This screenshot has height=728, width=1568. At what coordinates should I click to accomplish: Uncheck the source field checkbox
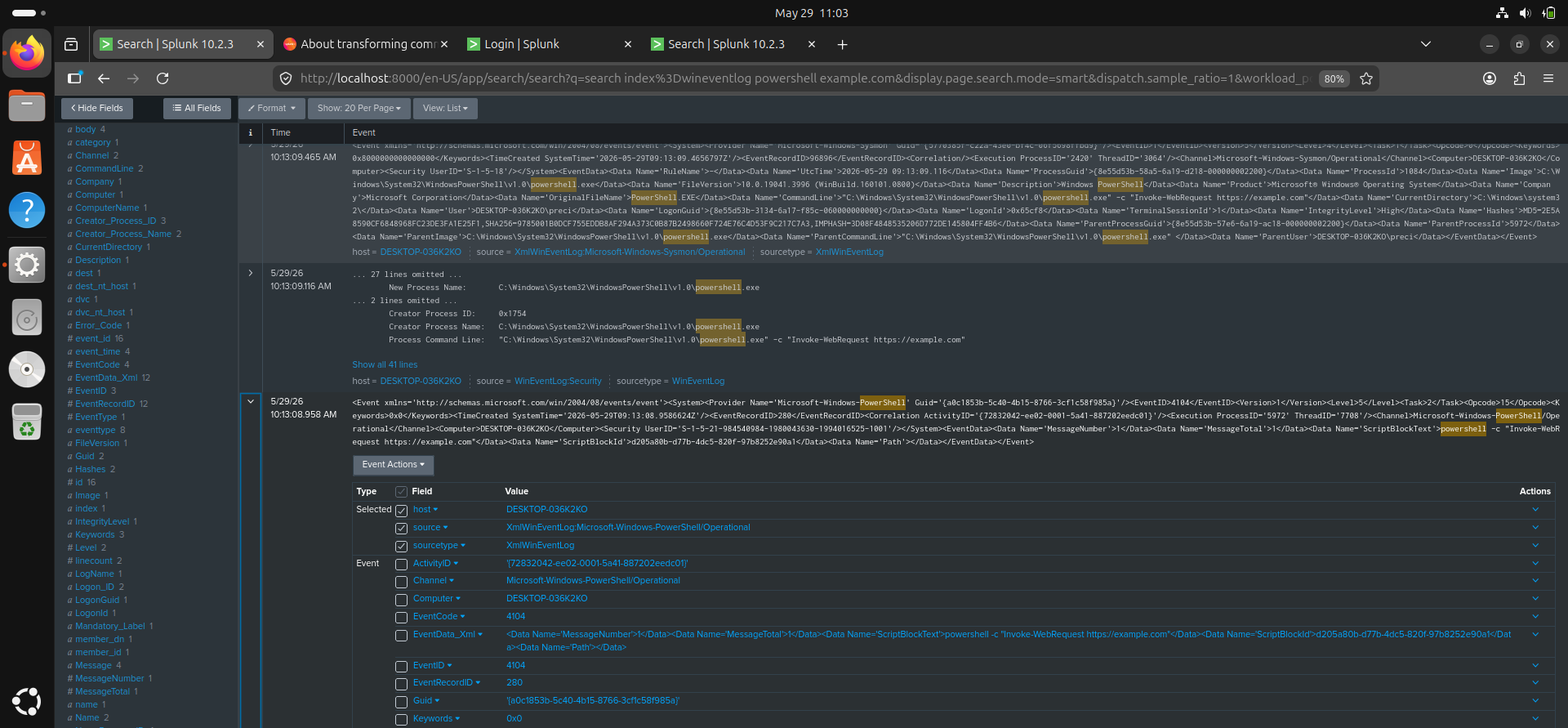click(x=401, y=529)
